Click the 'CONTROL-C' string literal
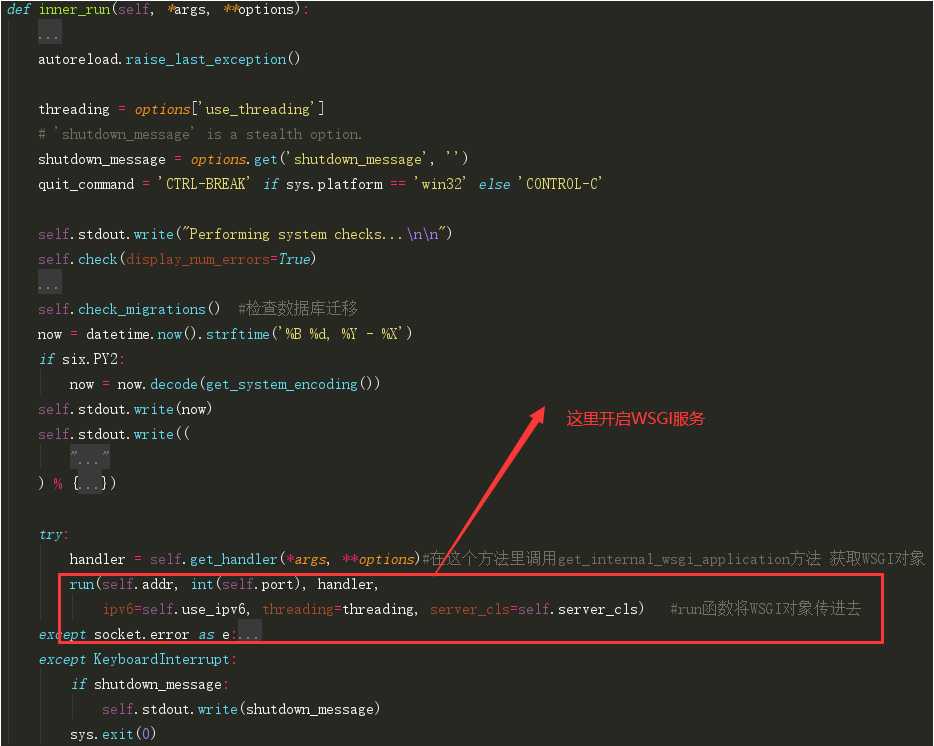Screen dimensions: 934x746 (x=560, y=184)
